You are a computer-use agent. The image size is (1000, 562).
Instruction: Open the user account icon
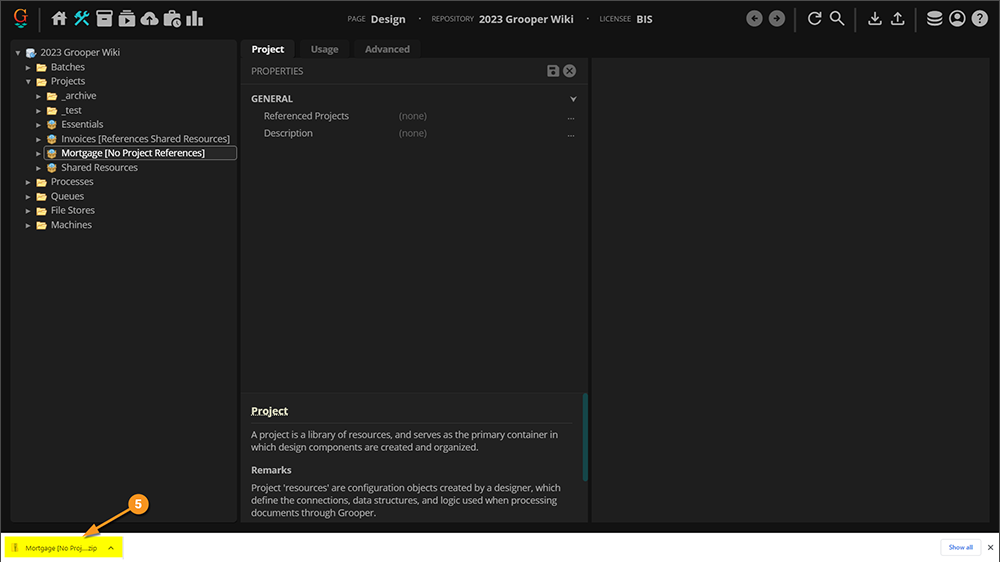coord(957,18)
